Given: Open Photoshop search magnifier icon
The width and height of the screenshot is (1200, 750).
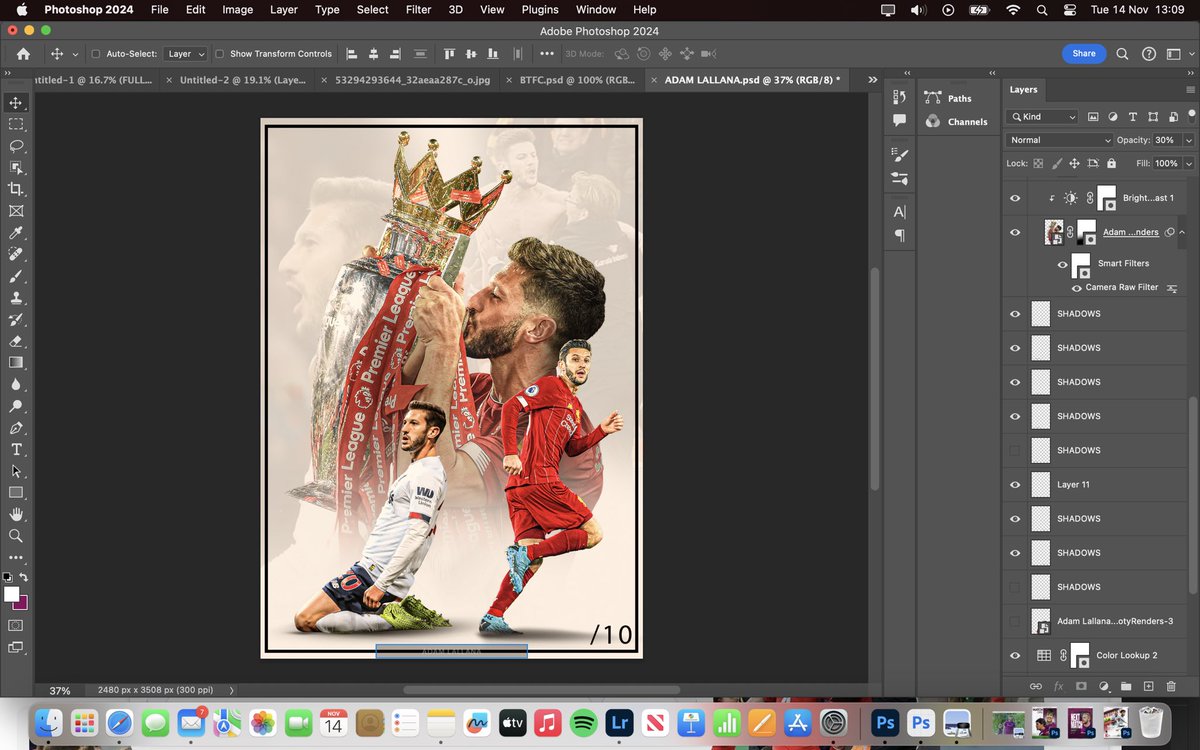Looking at the screenshot, I should click(x=1122, y=54).
